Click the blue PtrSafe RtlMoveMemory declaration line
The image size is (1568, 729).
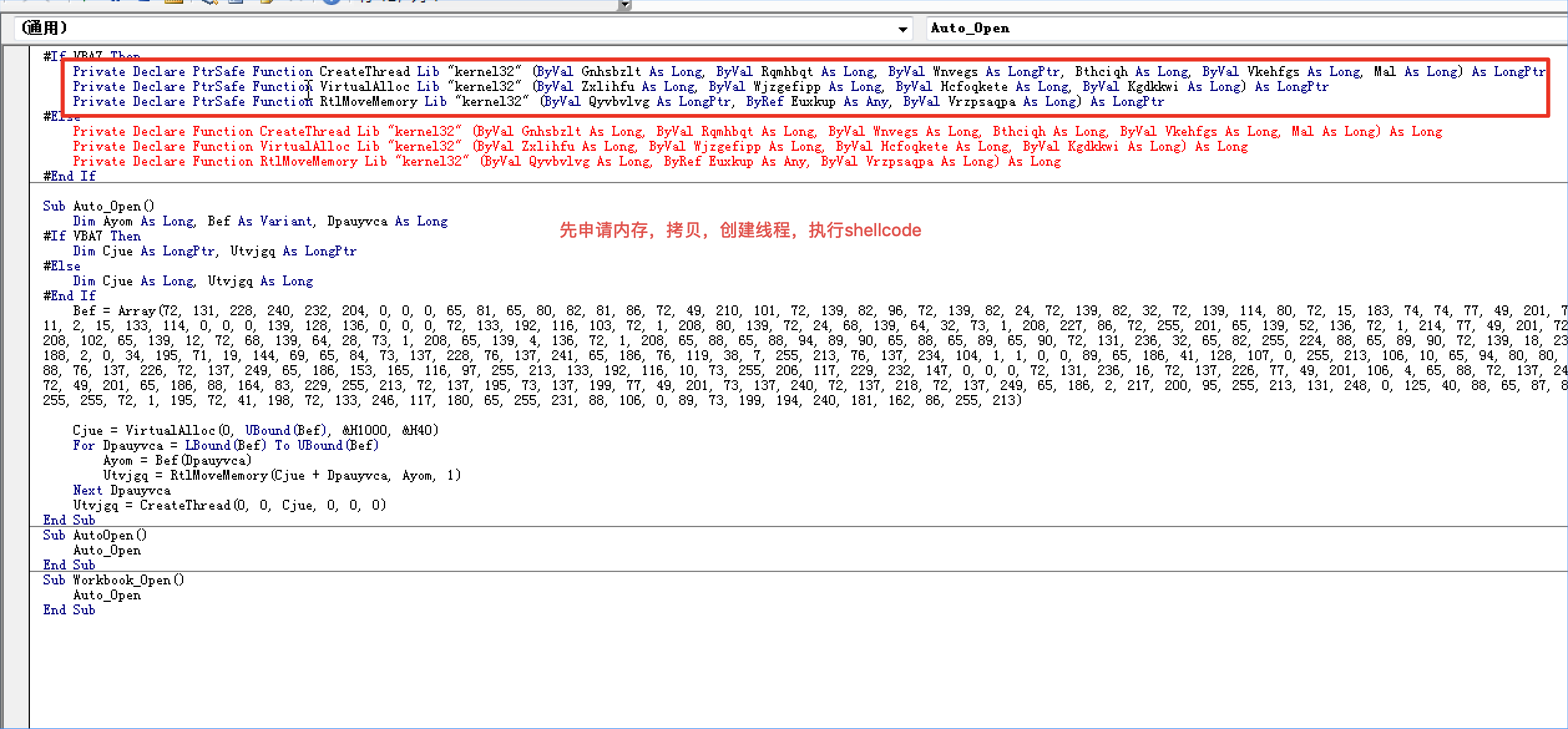coord(618,102)
